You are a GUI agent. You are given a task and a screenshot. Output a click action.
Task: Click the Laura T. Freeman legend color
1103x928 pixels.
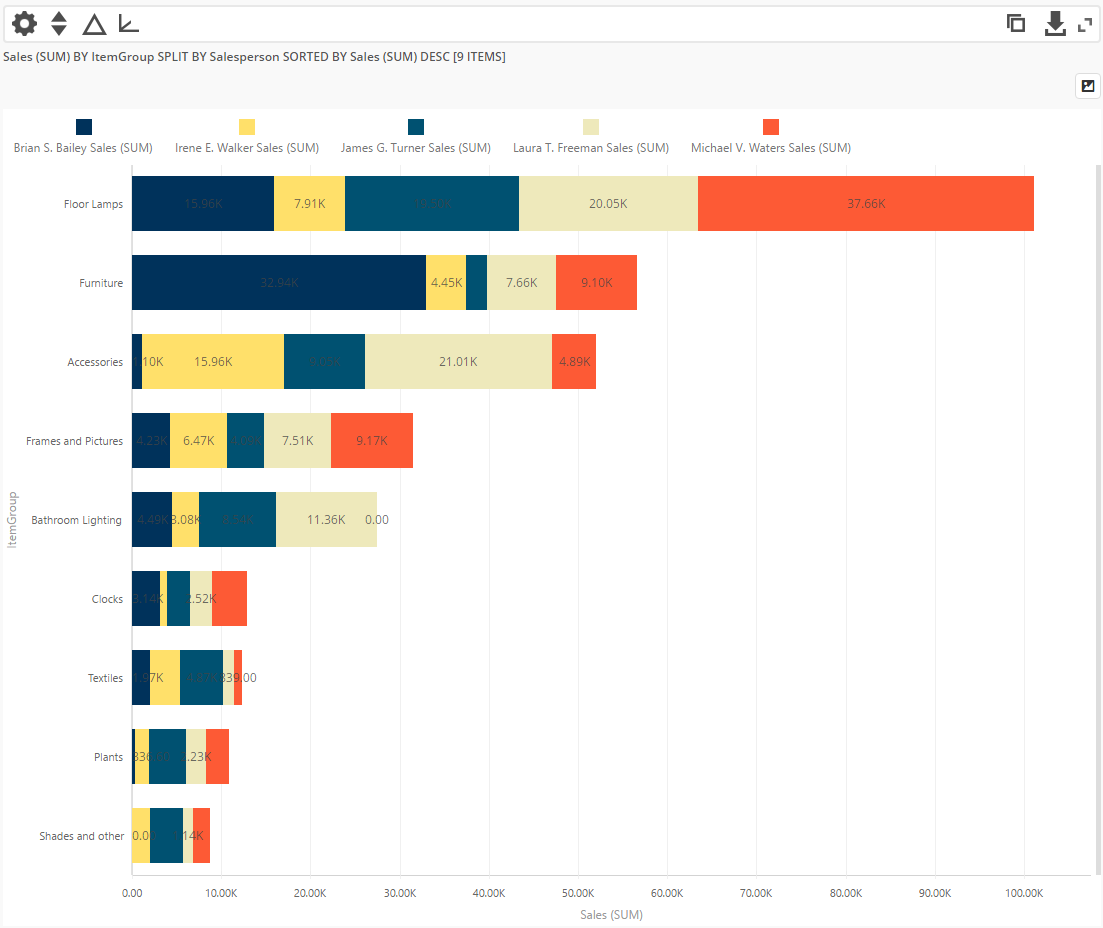coord(591,127)
